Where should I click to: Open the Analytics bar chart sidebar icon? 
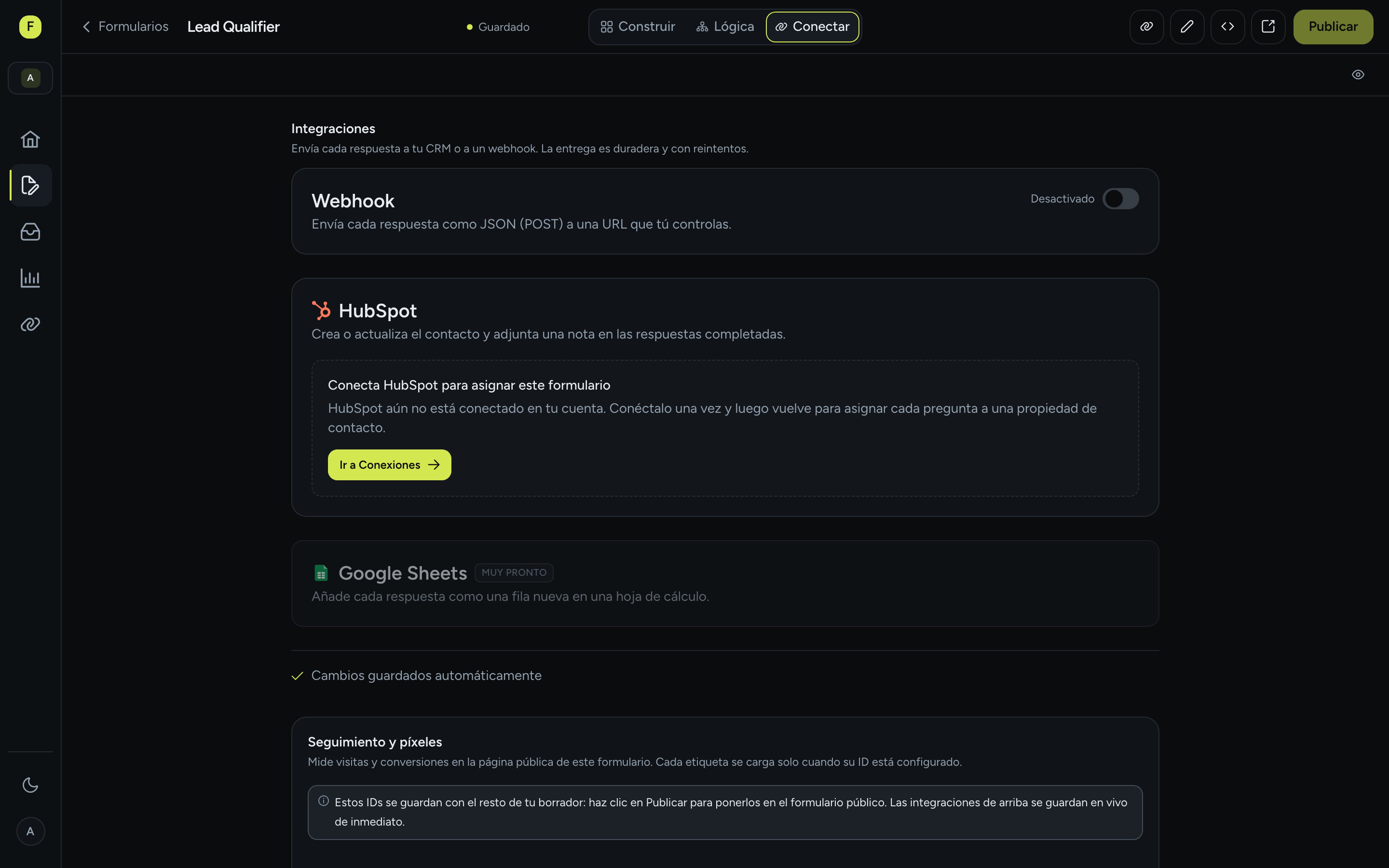pos(30,278)
